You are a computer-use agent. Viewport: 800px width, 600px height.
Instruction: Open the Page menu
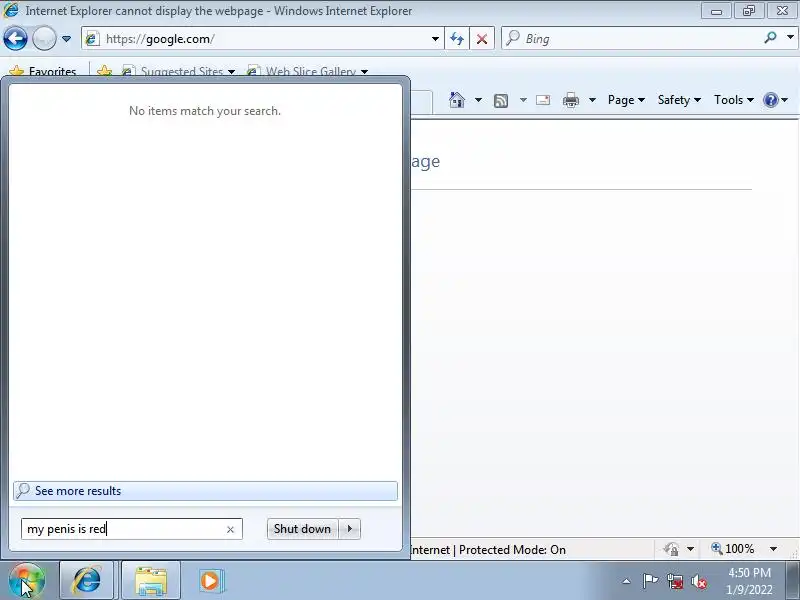[626, 100]
